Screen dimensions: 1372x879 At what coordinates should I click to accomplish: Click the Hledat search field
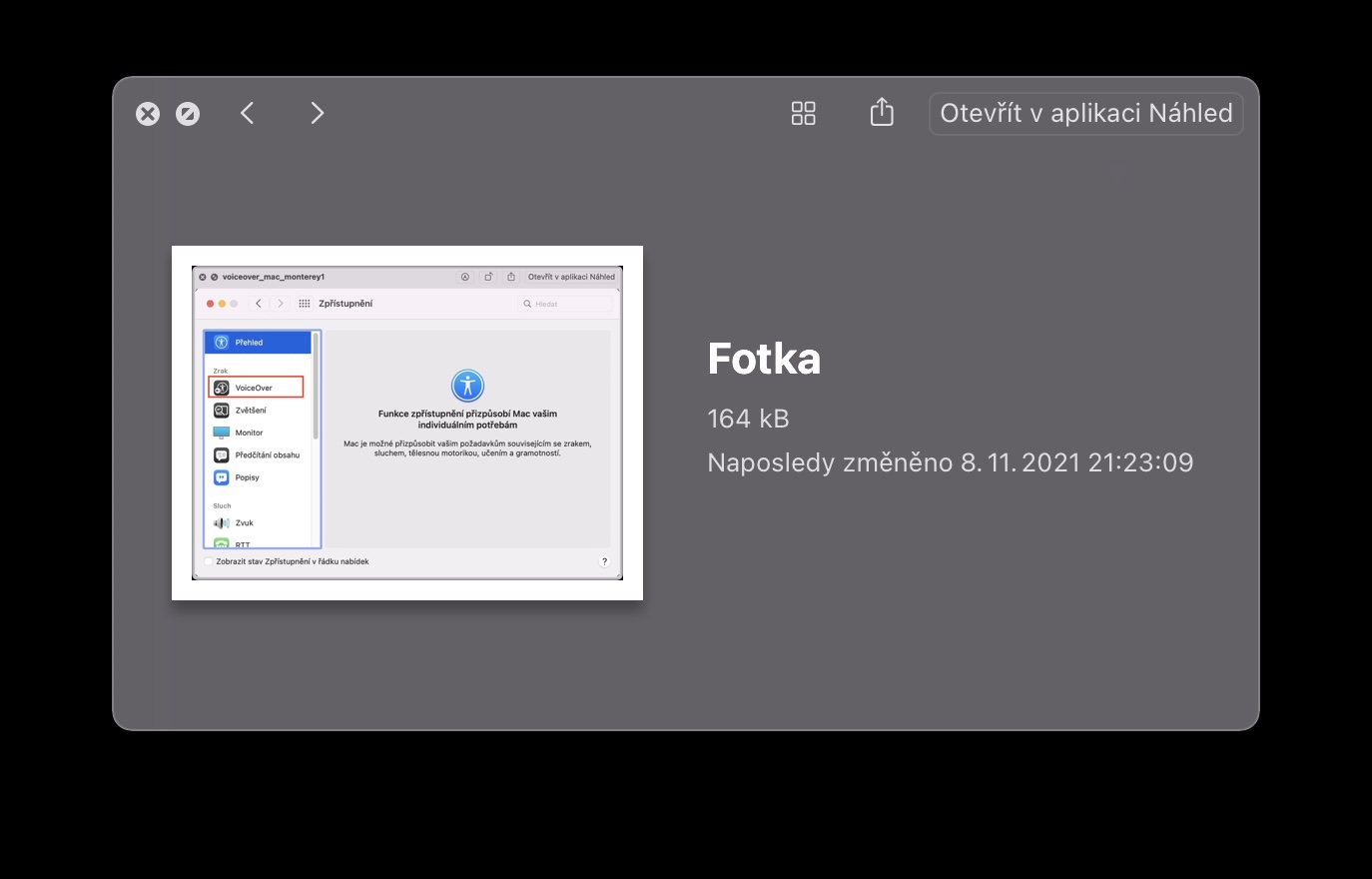(x=565, y=304)
